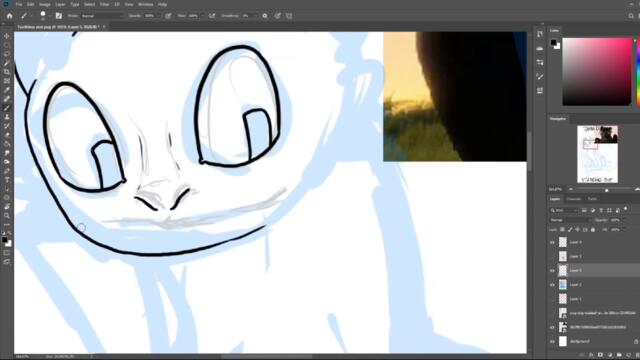Open the brush Mode dropdown

click(102, 16)
